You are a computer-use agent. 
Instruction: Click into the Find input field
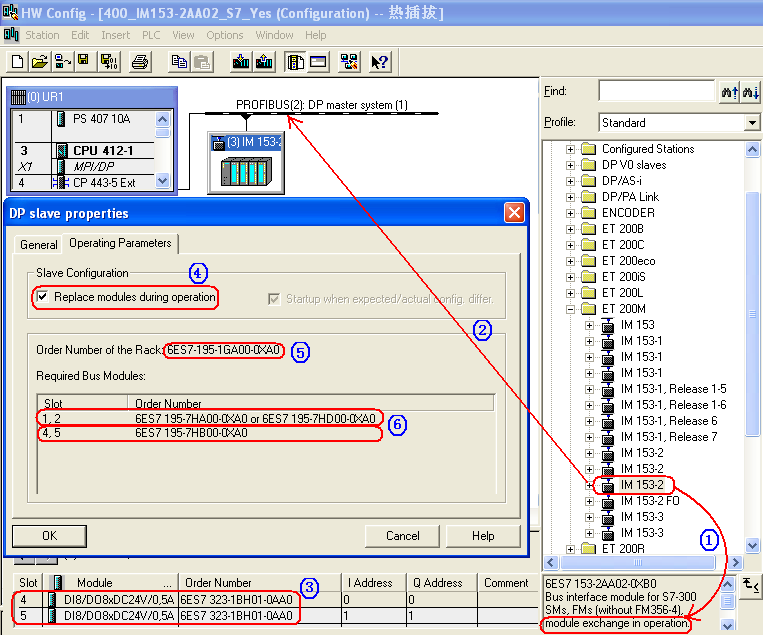coord(656,91)
